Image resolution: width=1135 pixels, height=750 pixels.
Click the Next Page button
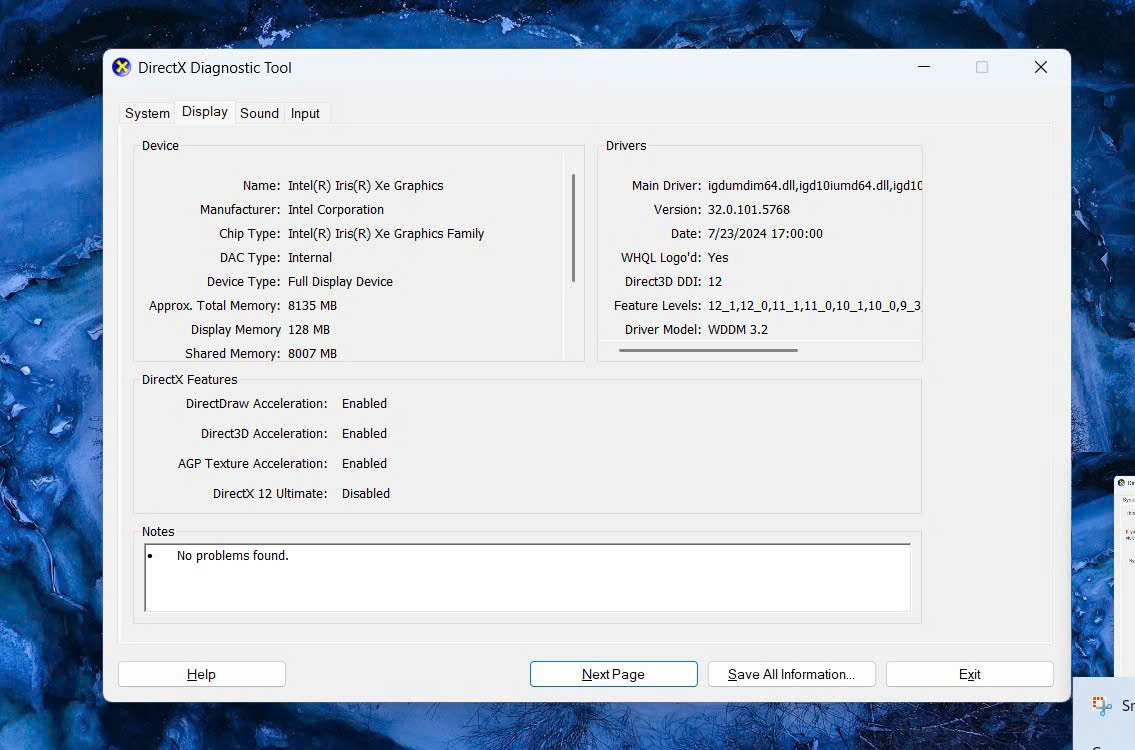(613, 674)
